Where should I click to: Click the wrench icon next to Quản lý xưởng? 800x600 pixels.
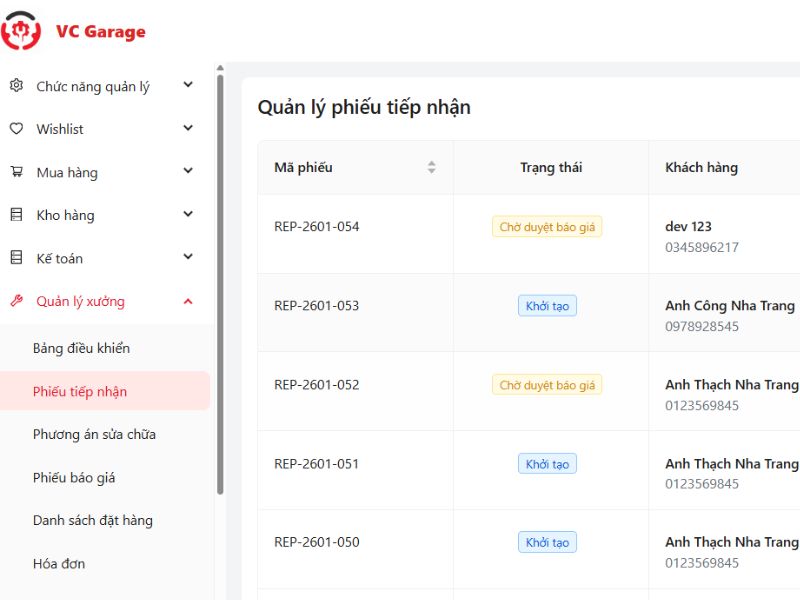pyautogui.click(x=19, y=301)
